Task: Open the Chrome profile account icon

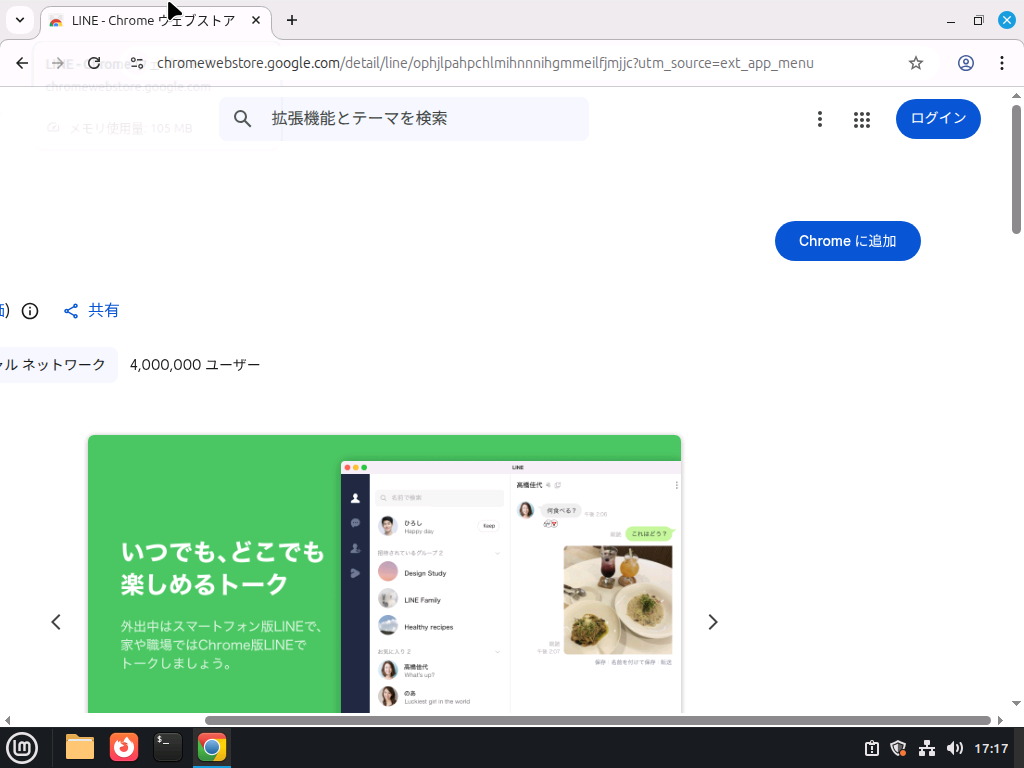Action: [966, 62]
